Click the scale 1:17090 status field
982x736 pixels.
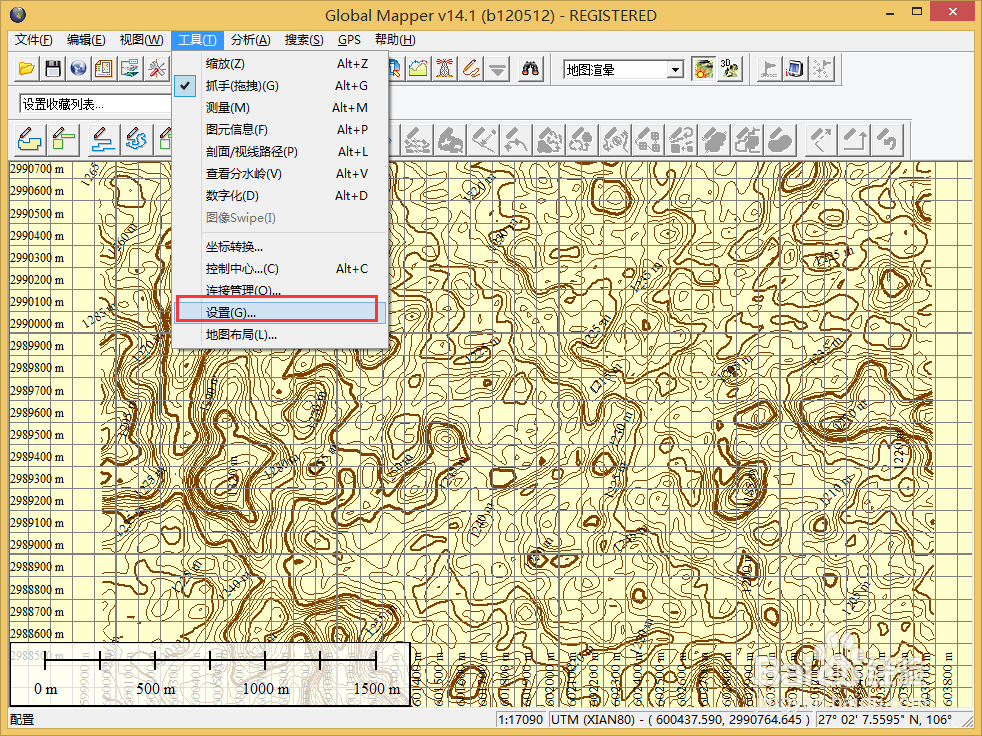pyautogui.click(x=521, y=719)
